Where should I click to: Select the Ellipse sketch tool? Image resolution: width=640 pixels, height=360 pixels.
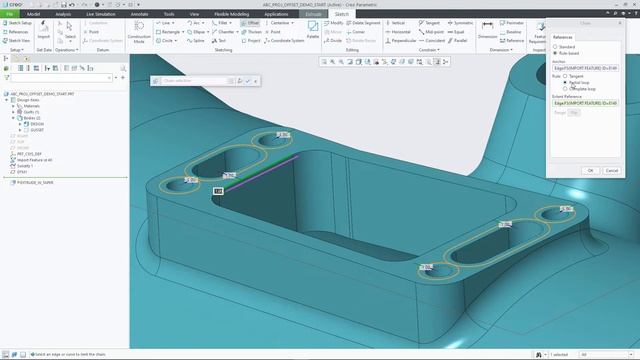point(196,32)
